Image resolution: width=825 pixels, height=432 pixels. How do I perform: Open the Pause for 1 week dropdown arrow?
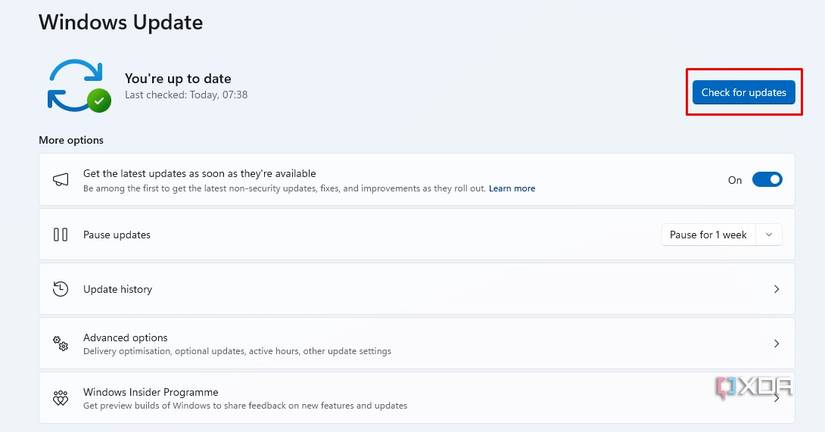(769, 235)
